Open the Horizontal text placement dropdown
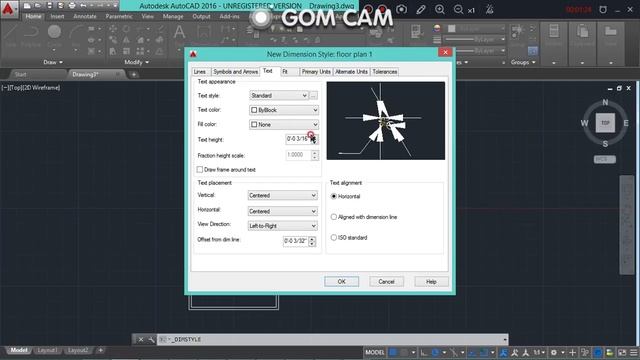Image resolution: width=640 pixels, height=360 pixels. pos(282,211)
